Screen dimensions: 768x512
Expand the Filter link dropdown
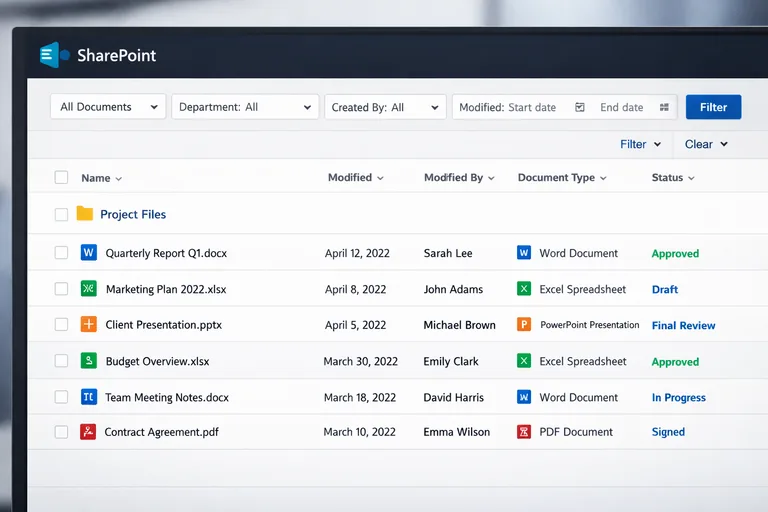(x=640, y=144)
